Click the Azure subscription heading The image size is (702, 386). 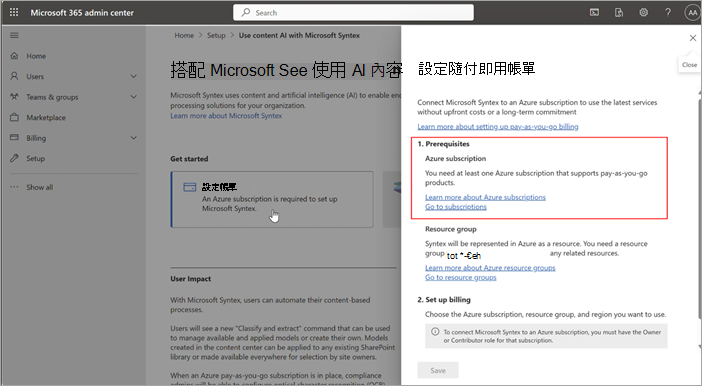[x=455, y=159]
